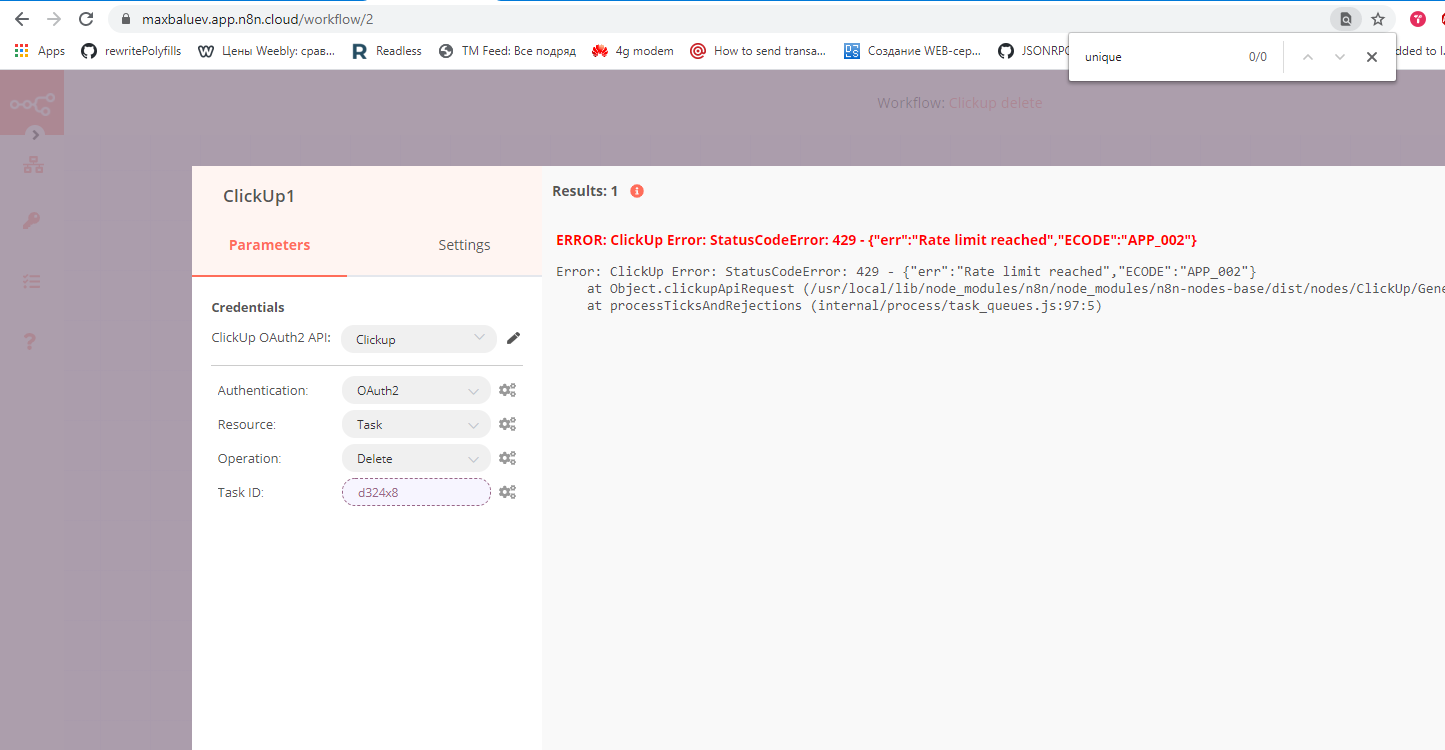Click the n8n logo in the sidebar

32,103
